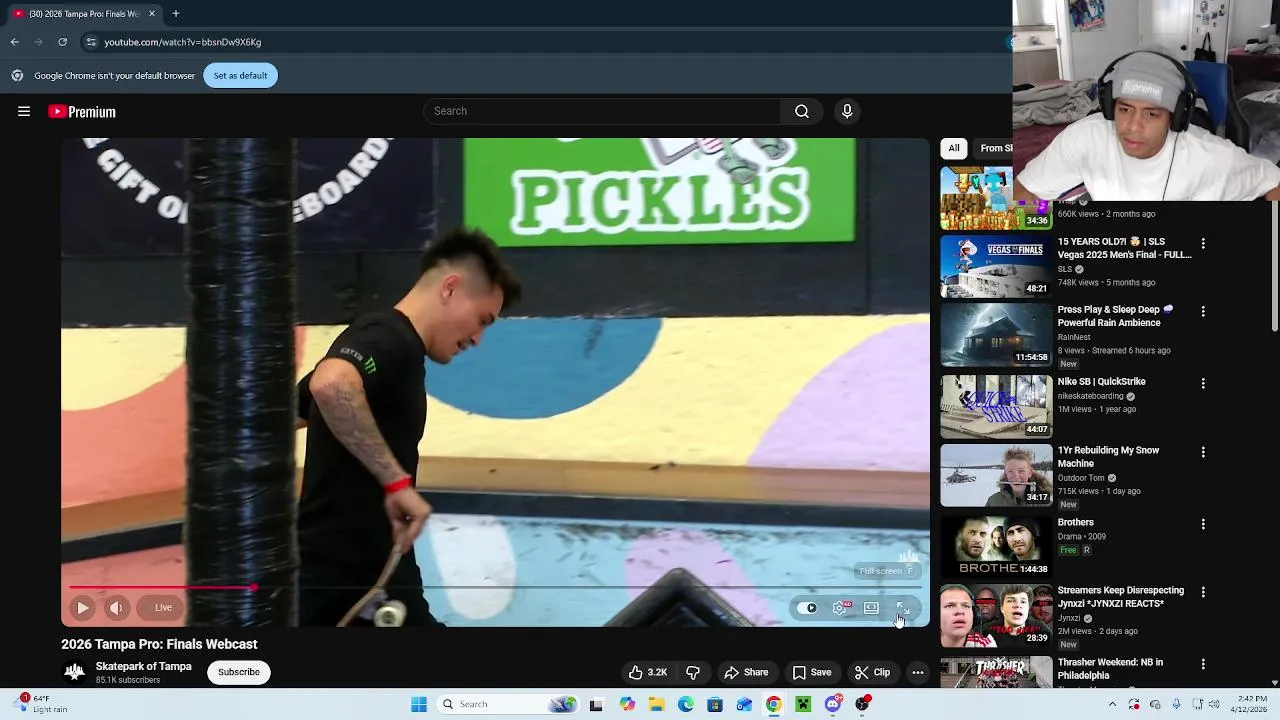The height and width of the screenshot is (720, 1280).
Task: Open weather widget showing 64°F
Action: coord(40,704)
